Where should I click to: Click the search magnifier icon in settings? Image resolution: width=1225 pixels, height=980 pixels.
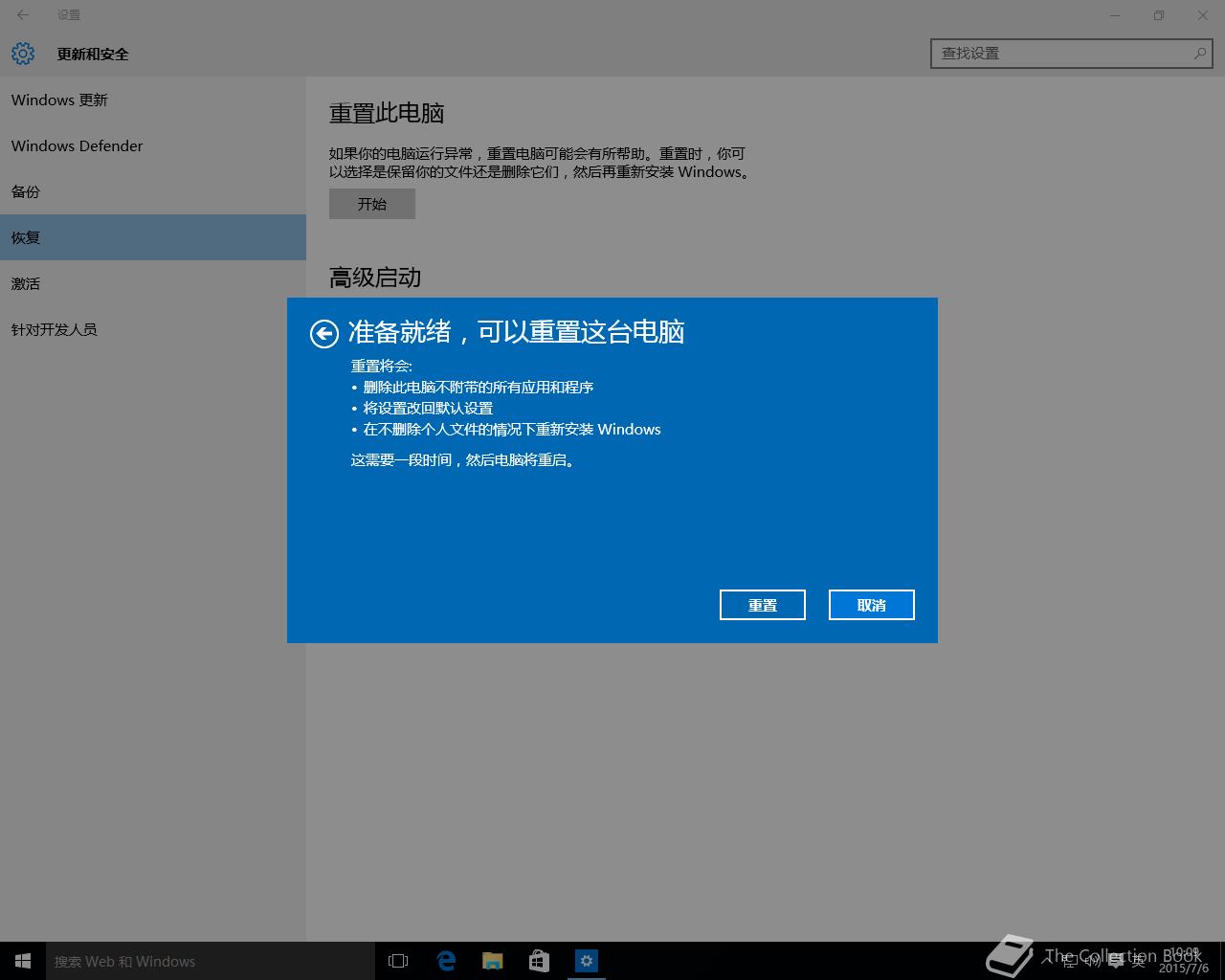(x=1199, y=54)
